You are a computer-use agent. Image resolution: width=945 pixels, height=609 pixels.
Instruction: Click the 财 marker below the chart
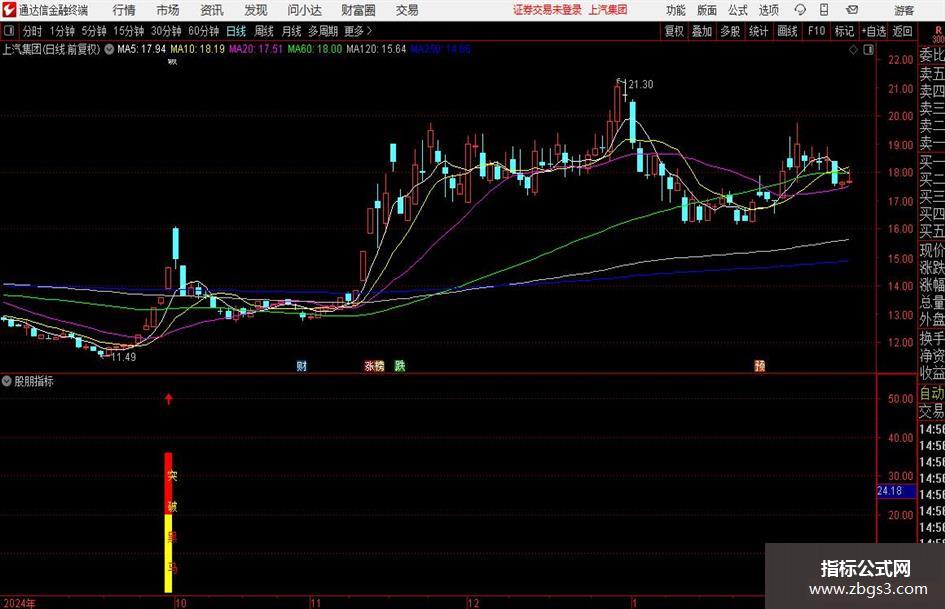[302, 366]
